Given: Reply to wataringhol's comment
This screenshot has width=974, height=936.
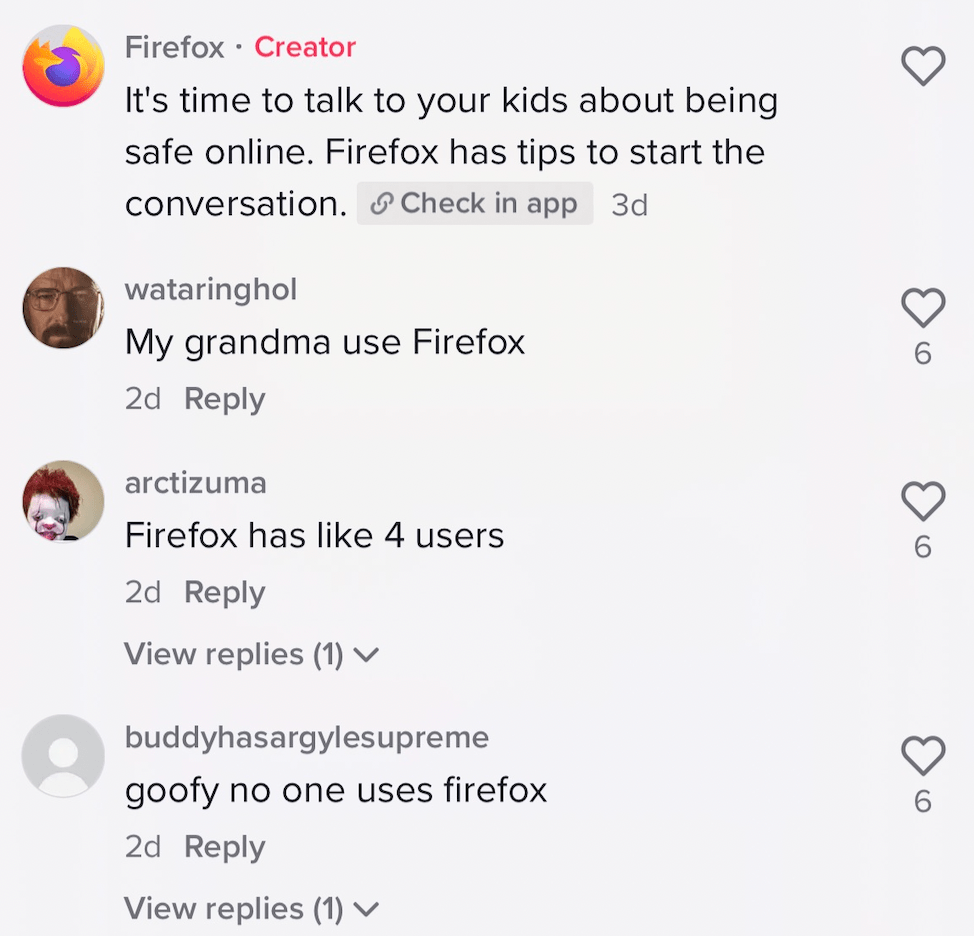Looking at the screenshot, I should click(x=225, y=399).
